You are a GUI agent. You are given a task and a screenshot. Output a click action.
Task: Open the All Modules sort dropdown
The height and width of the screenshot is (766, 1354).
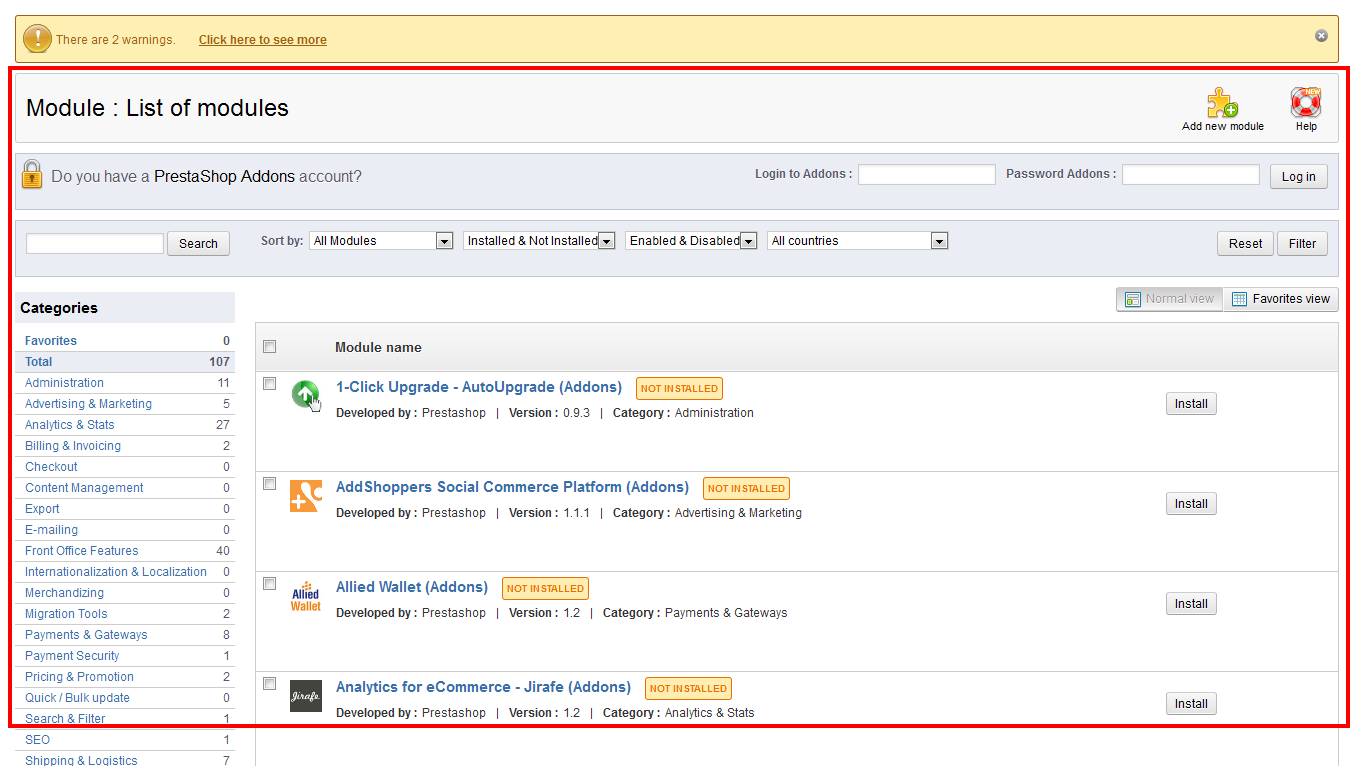(x=381, y=241)
